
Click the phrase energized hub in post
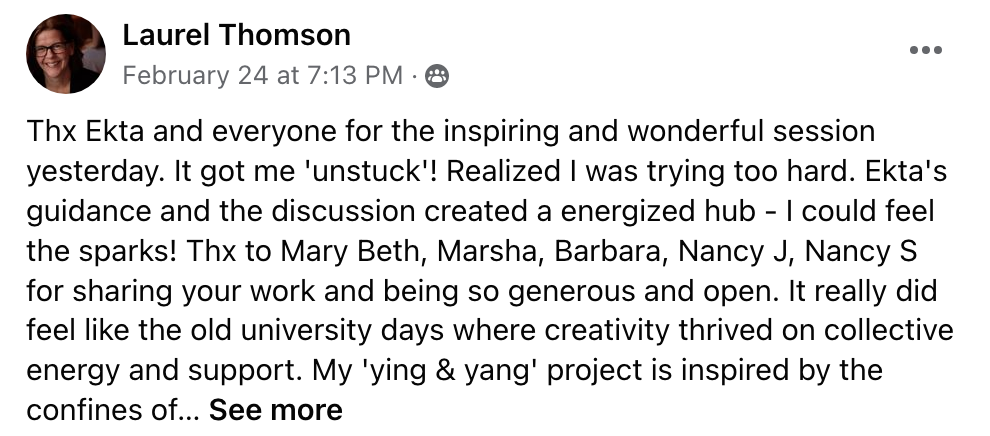coord(658,211)
